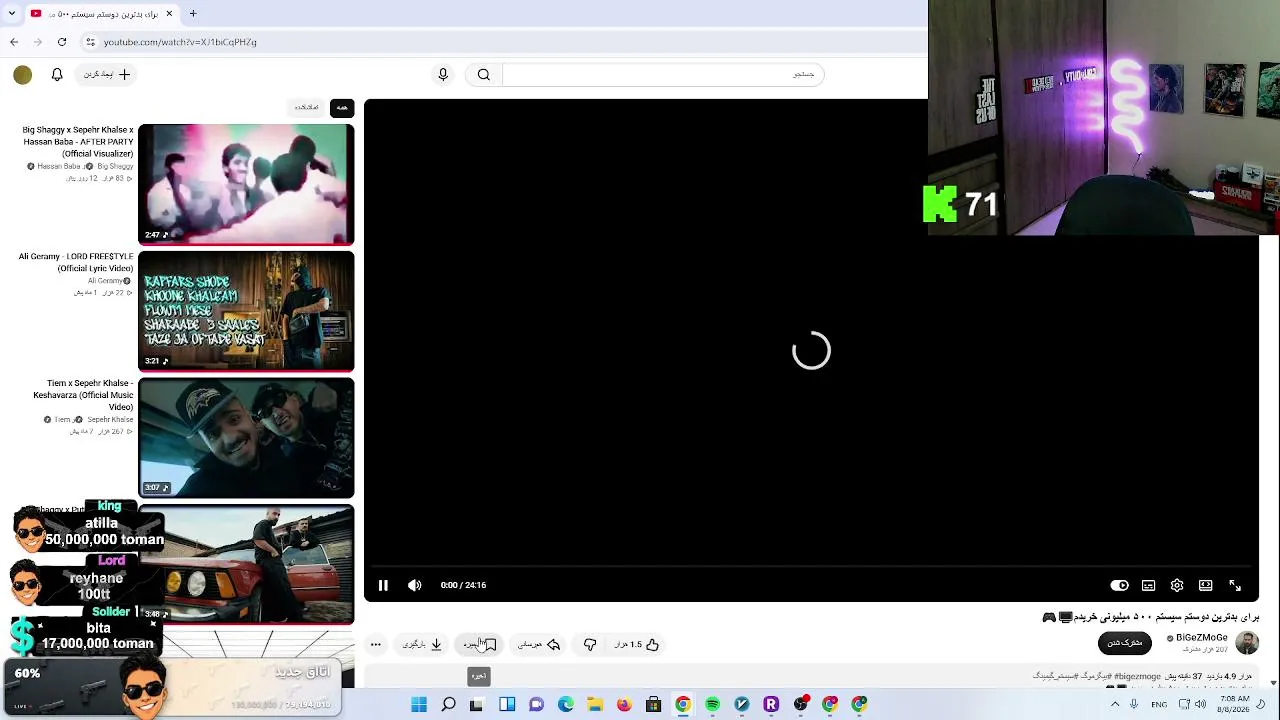This screenshot has width=1280, height=720.
Task: Open the AFTER PARTY video thumbnail
Action: point(246,184)
